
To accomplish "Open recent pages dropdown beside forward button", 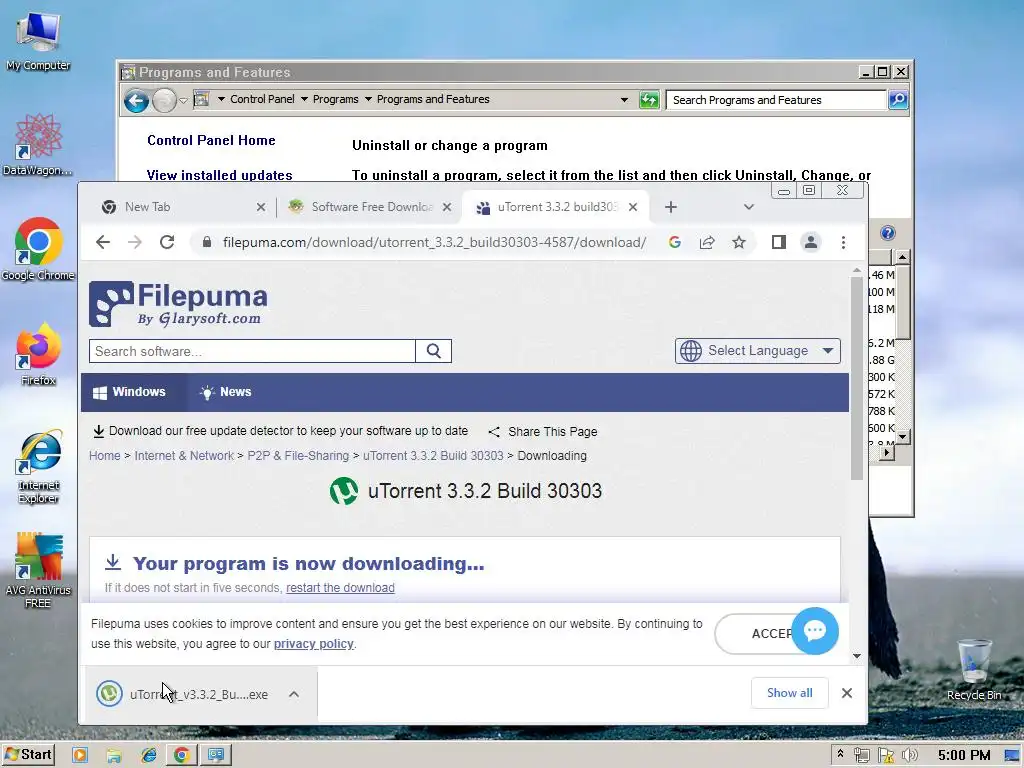I will (183, 101).
